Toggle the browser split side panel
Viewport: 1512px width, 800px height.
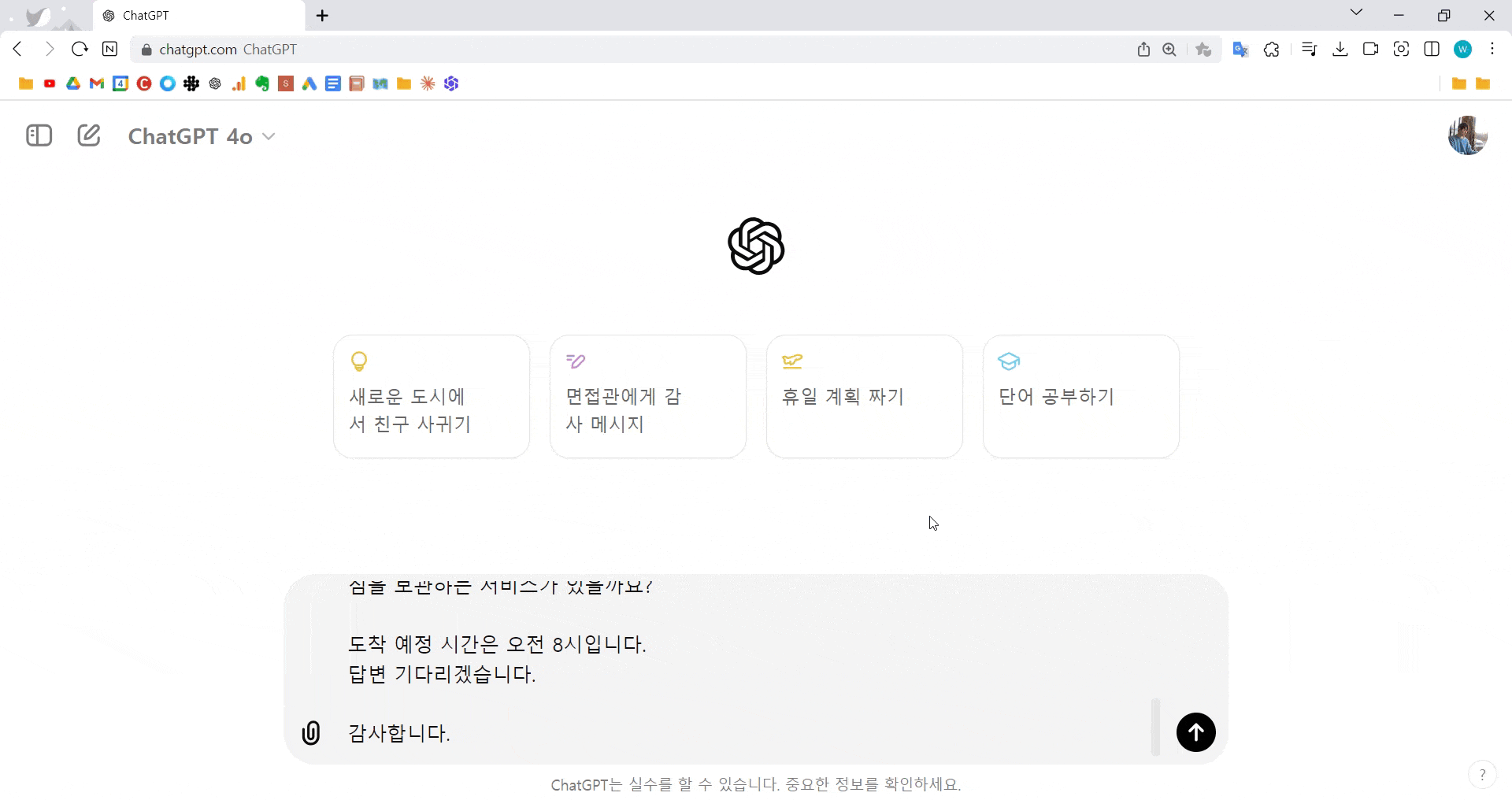[1432, 50]
